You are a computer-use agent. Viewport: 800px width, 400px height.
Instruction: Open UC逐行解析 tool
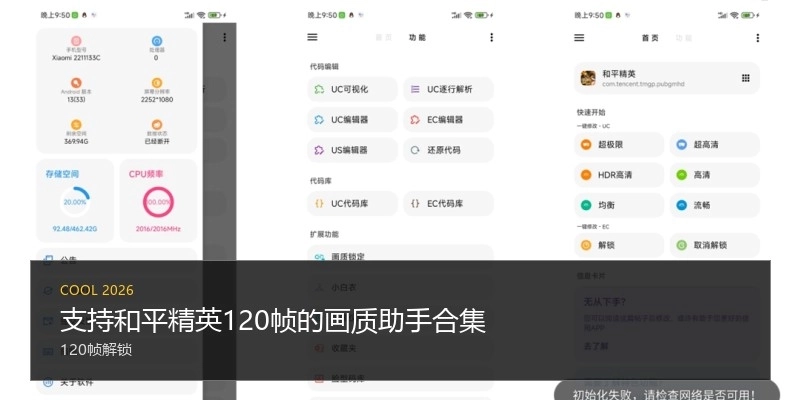[448, 89]
